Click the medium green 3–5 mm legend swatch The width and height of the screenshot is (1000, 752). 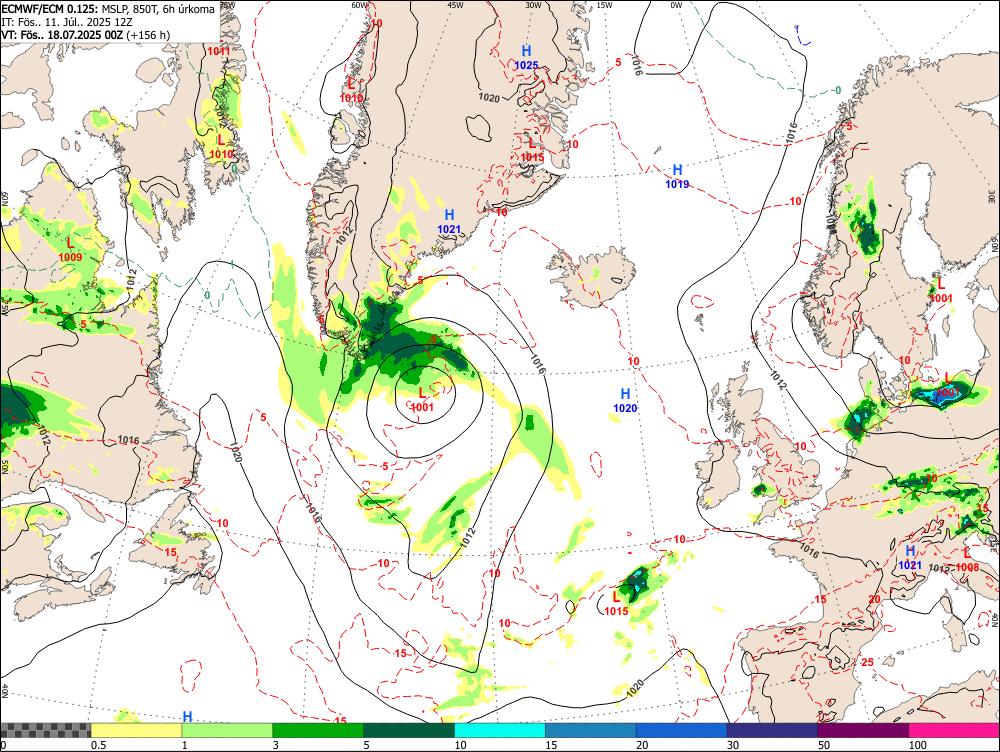click(x=318, y=730)
